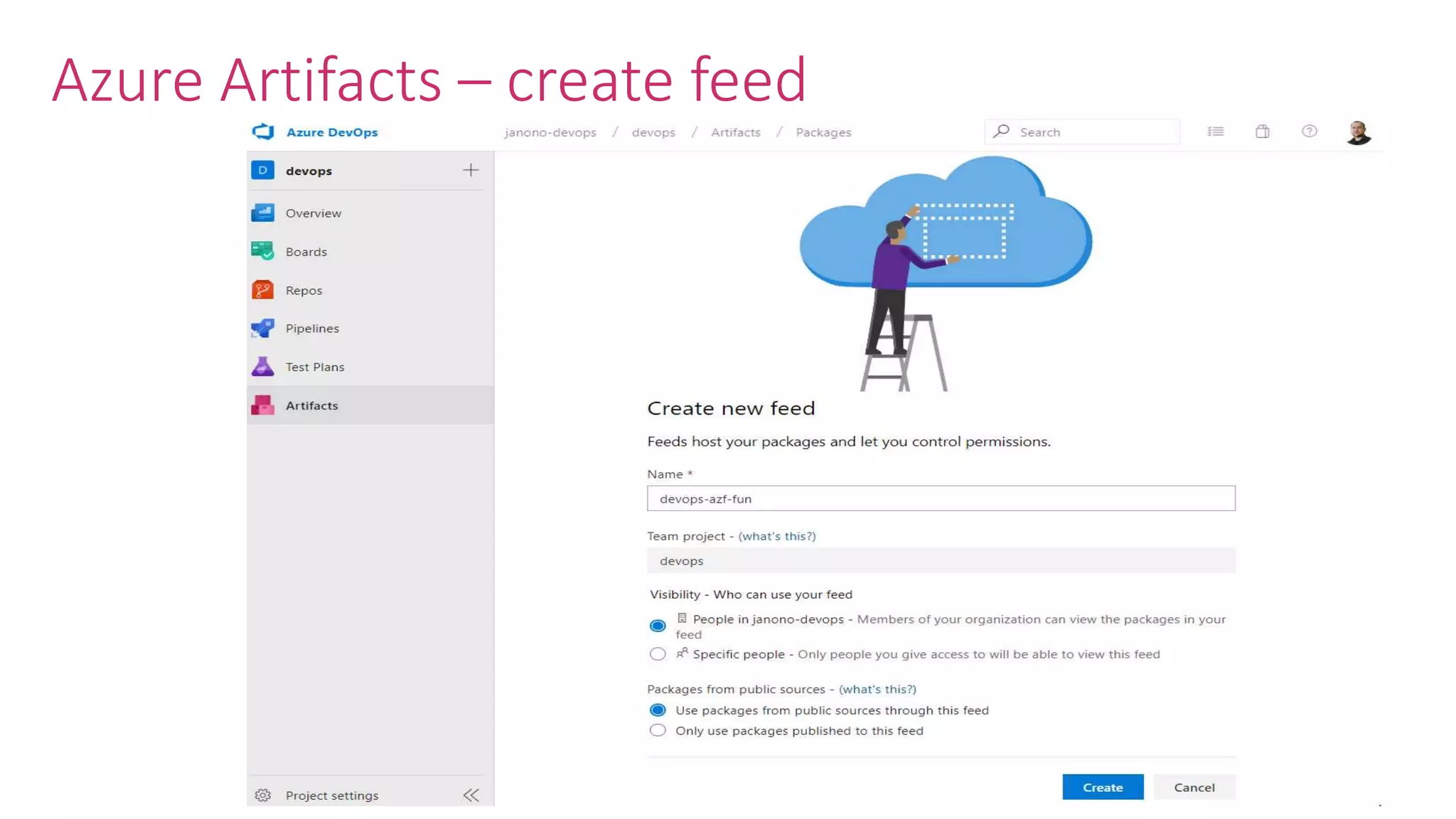Screen dimensions: 1456x819
Task: Select Specific people visibility option
Action: click(x=658, y=654)
